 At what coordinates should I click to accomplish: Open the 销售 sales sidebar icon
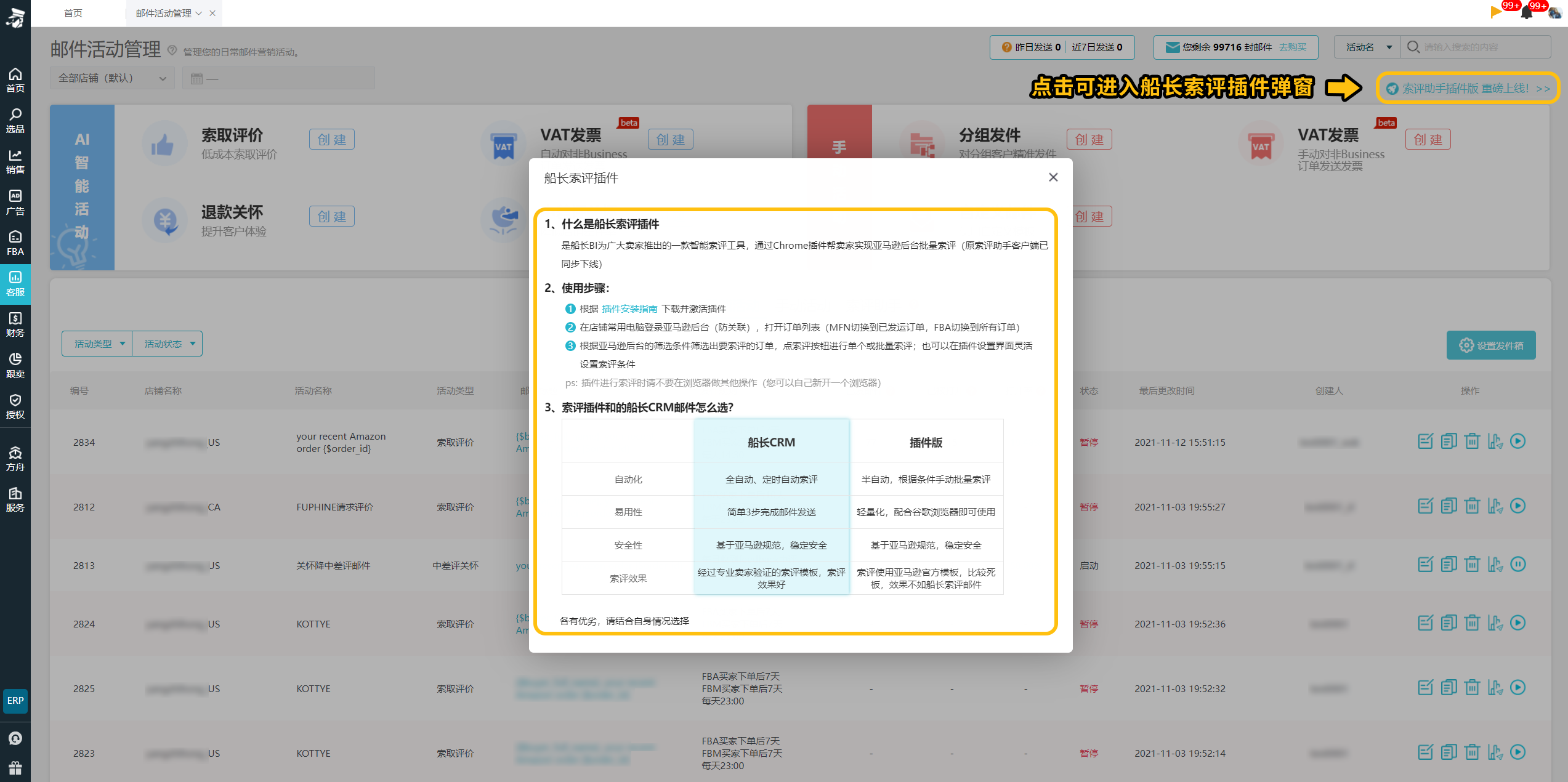tap(15, 161)
